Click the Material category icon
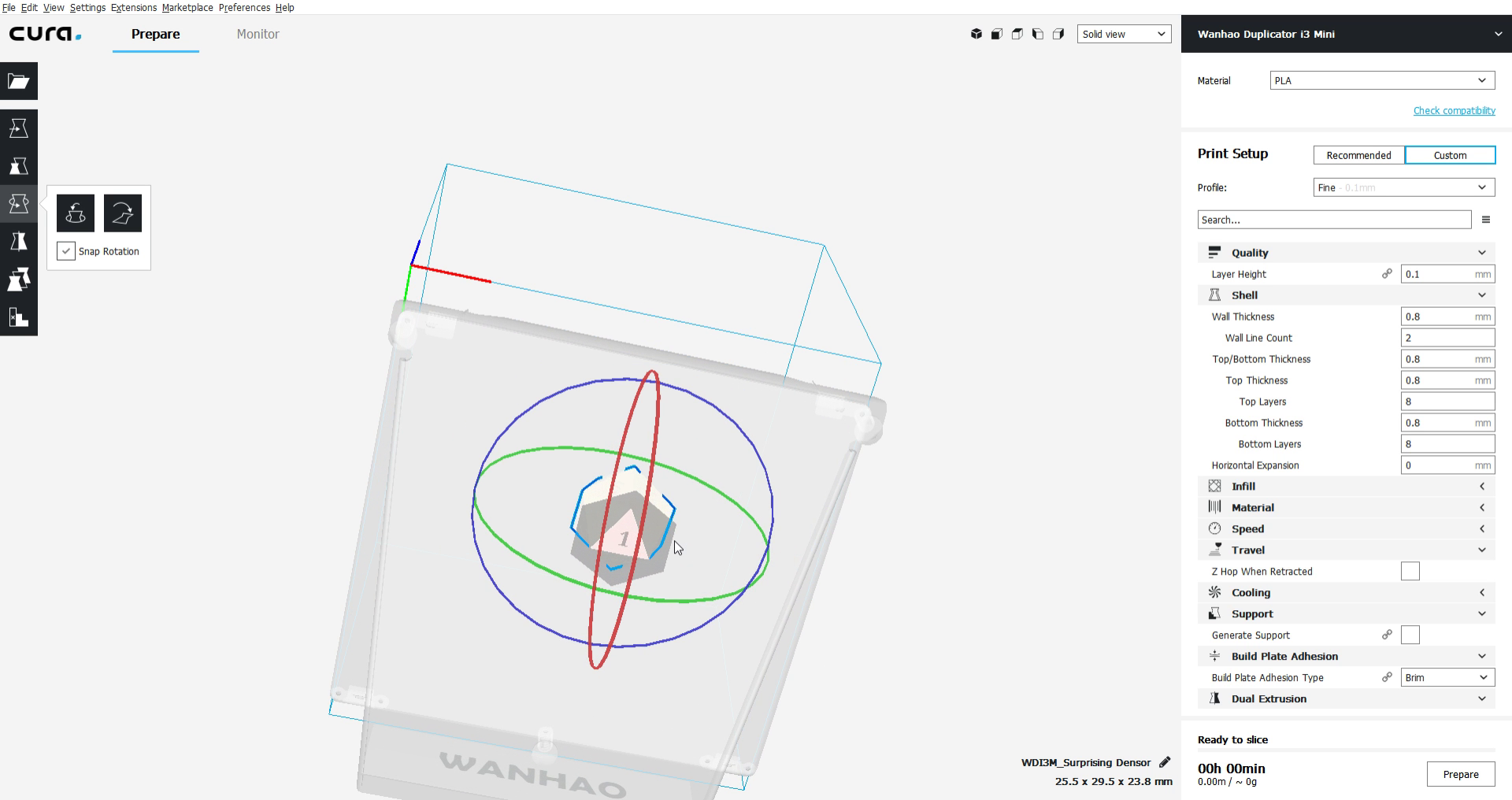Image resolution: width=1512 pixels, height=800 pixels. pyautogui.click(x=1214, y=508)
